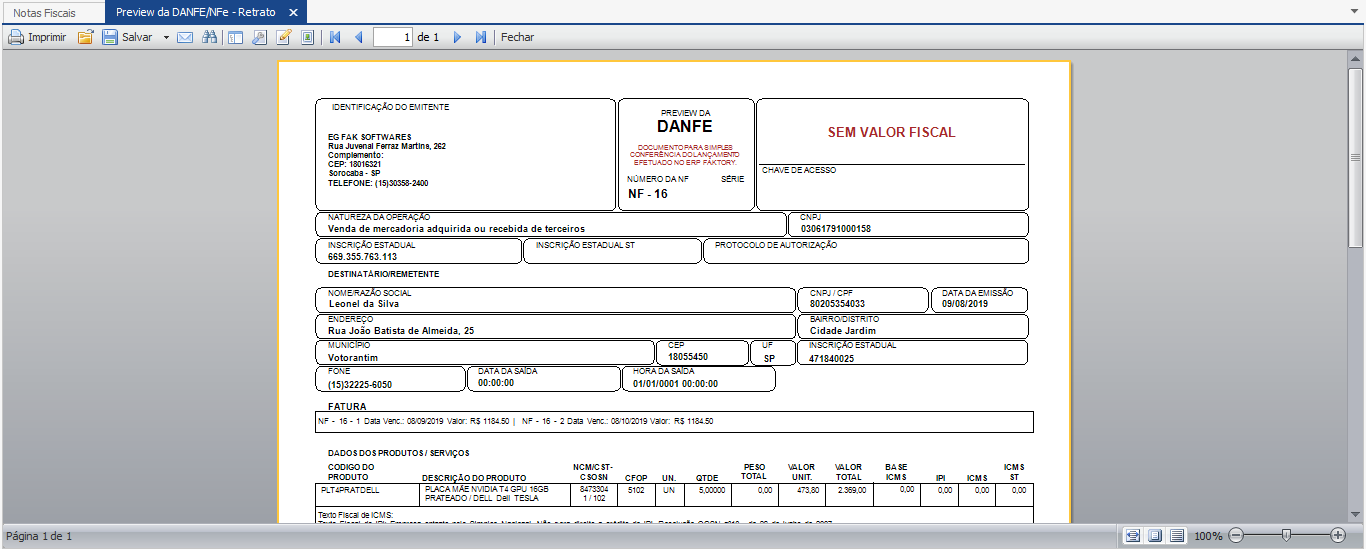
Task: Jump to the last page
Action: click(x=480, y=37)
